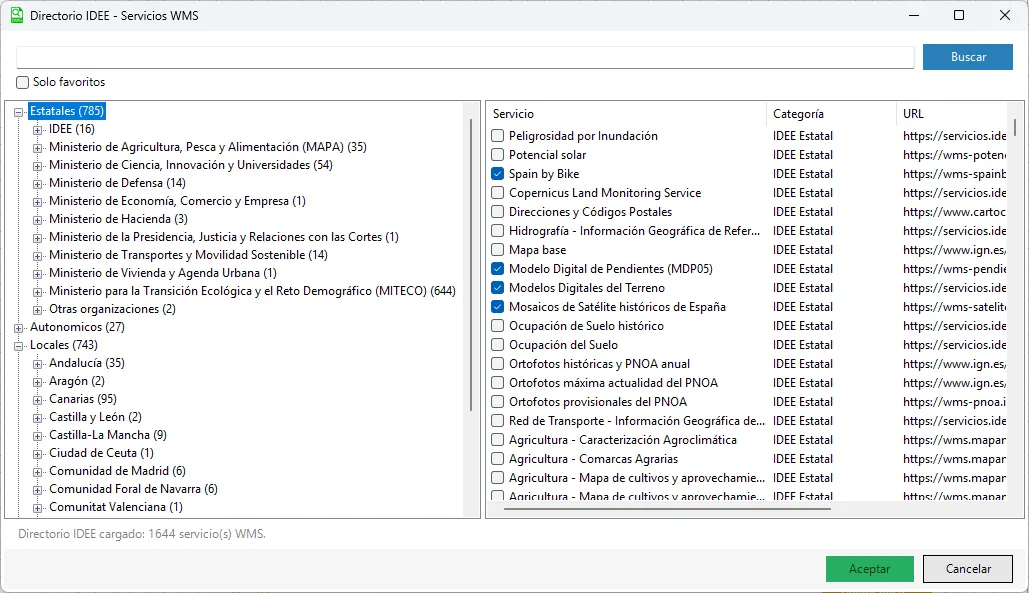The width and height of the screenshot is (1029, 593).
Task: Click the Cancelar button
Action: 968,569
